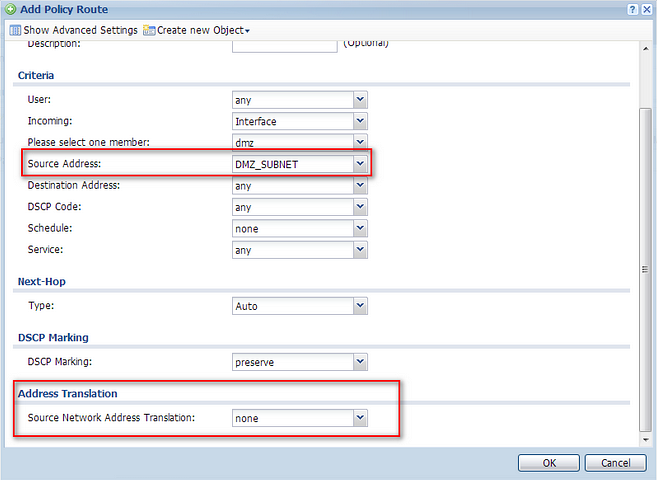Click in the Description text field
This screenshot has height=480, width=657.
pyautogui.click(x=285, y=45)
